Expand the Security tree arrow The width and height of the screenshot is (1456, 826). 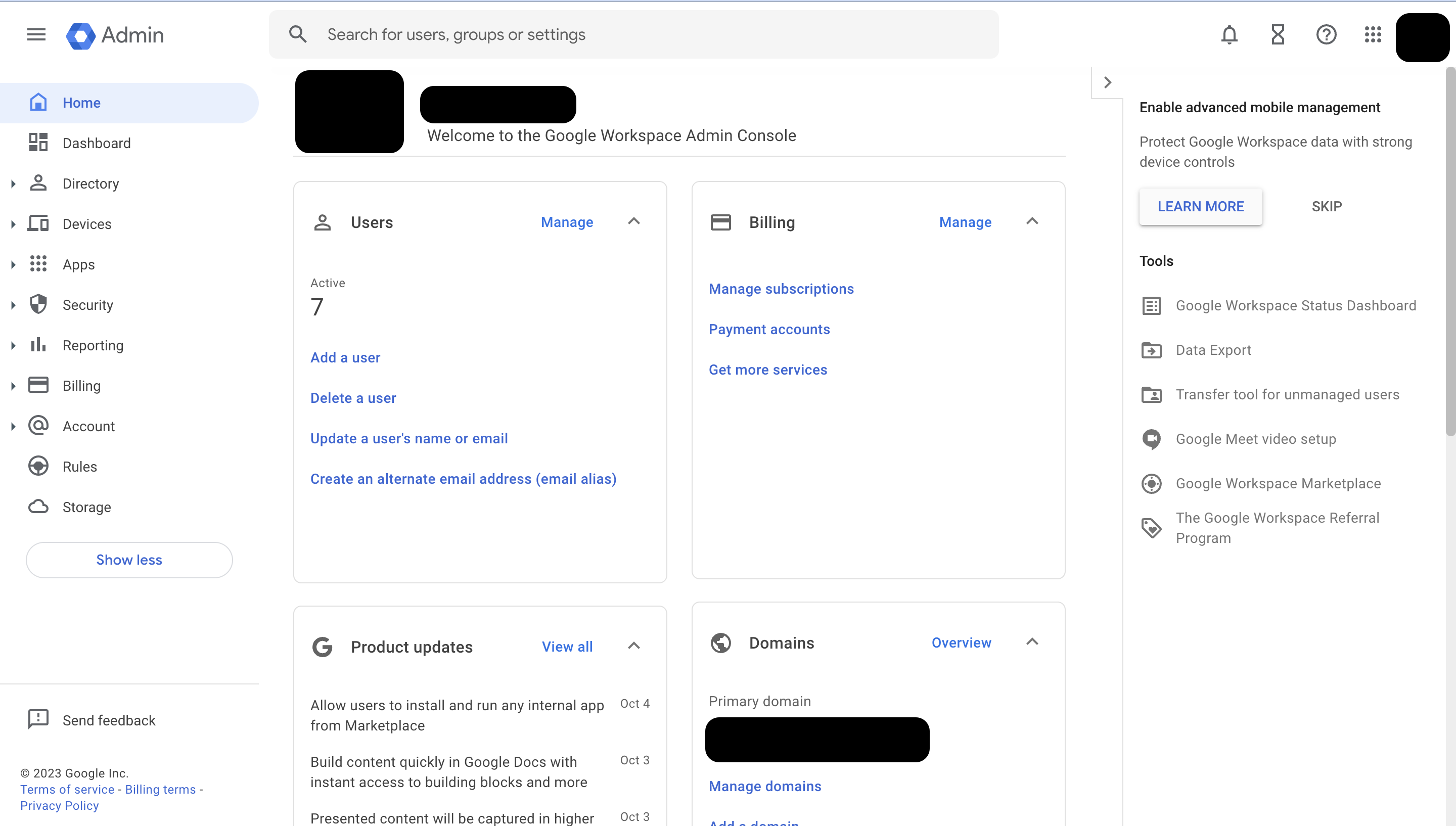[13, 305]
